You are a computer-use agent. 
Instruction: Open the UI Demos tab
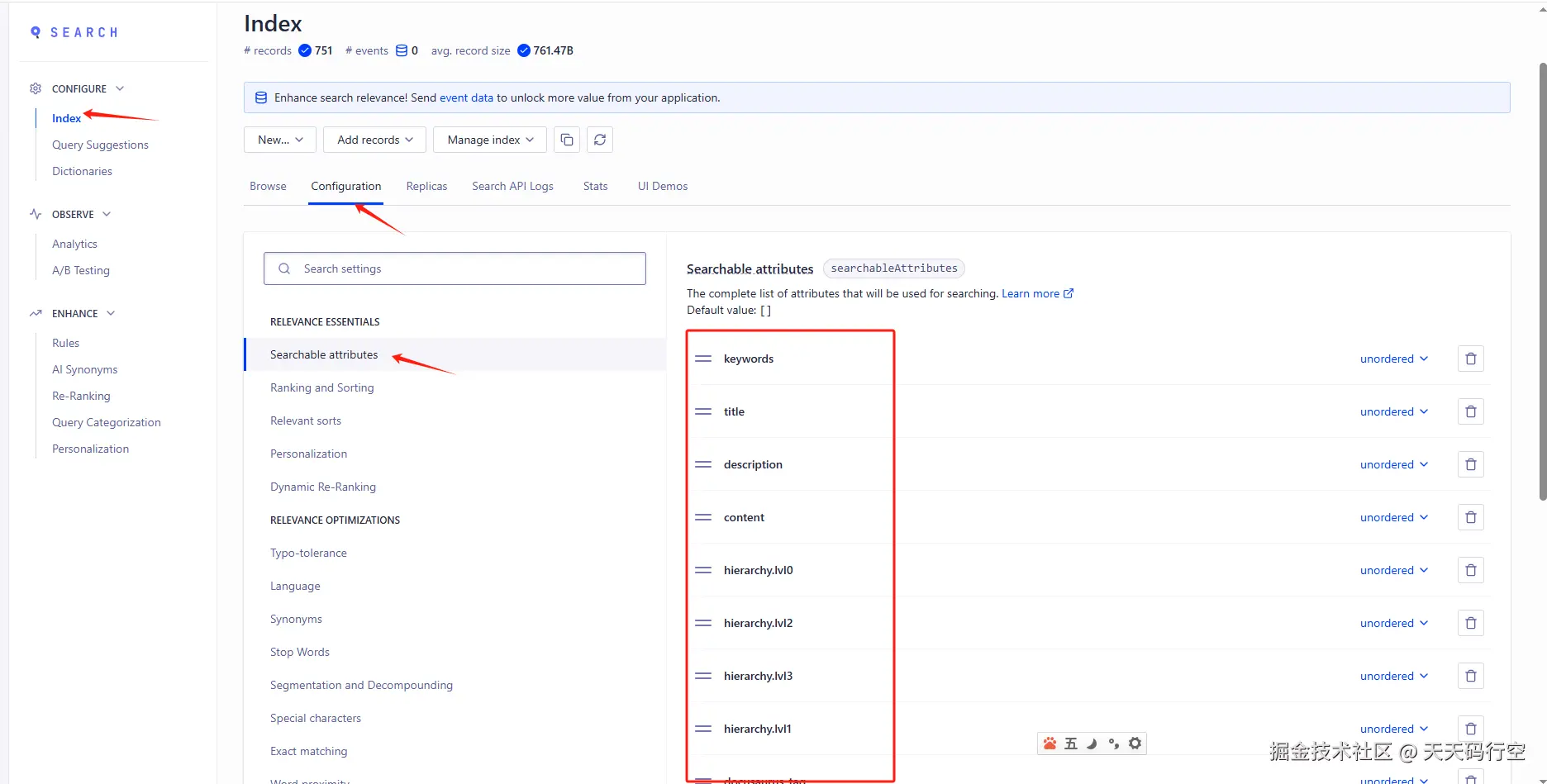[663, 186]
